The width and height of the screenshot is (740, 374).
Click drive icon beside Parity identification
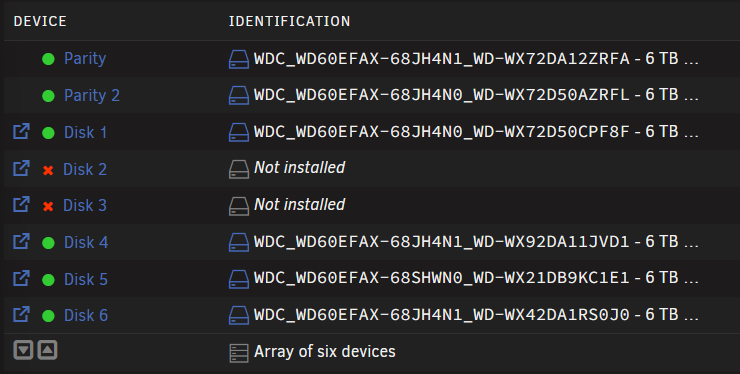pyautogui.click(x=239, y=60)
